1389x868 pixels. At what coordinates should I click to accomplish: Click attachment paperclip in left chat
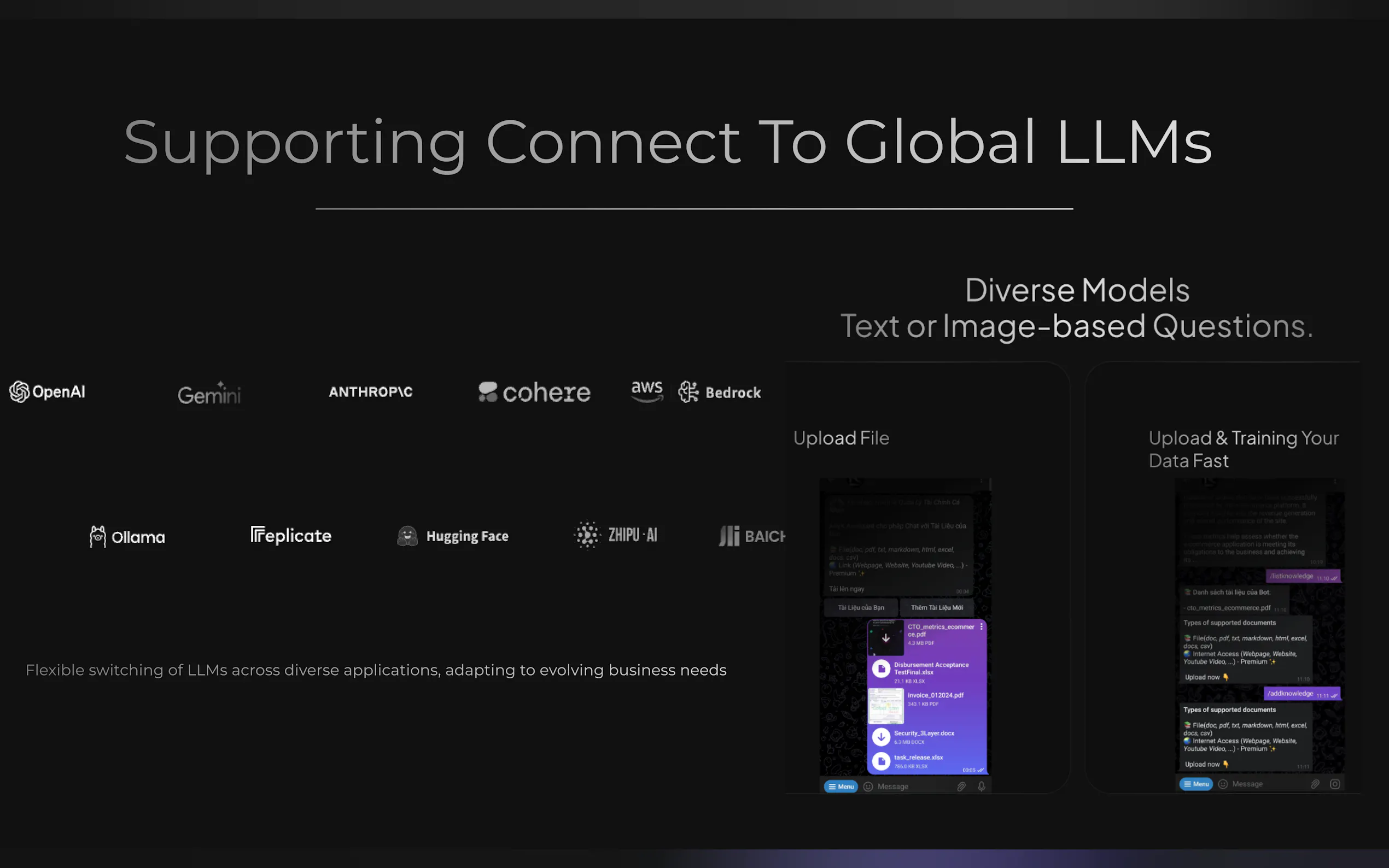point(961,787)
